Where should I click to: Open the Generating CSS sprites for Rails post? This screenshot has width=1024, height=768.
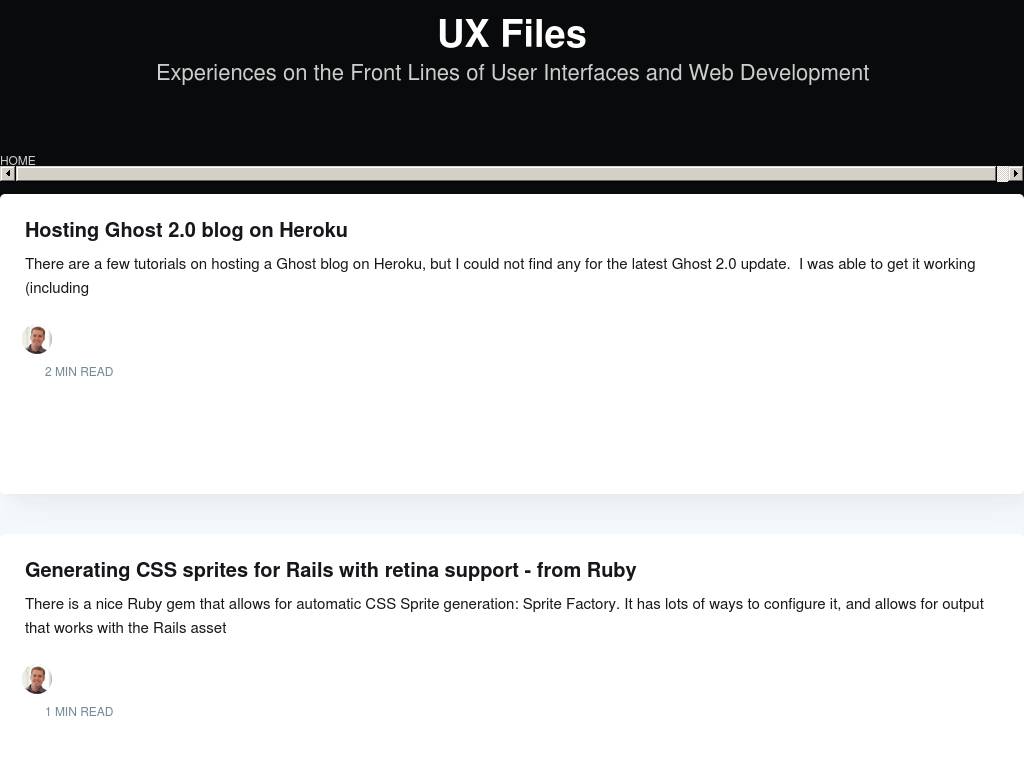pos(330,570)
